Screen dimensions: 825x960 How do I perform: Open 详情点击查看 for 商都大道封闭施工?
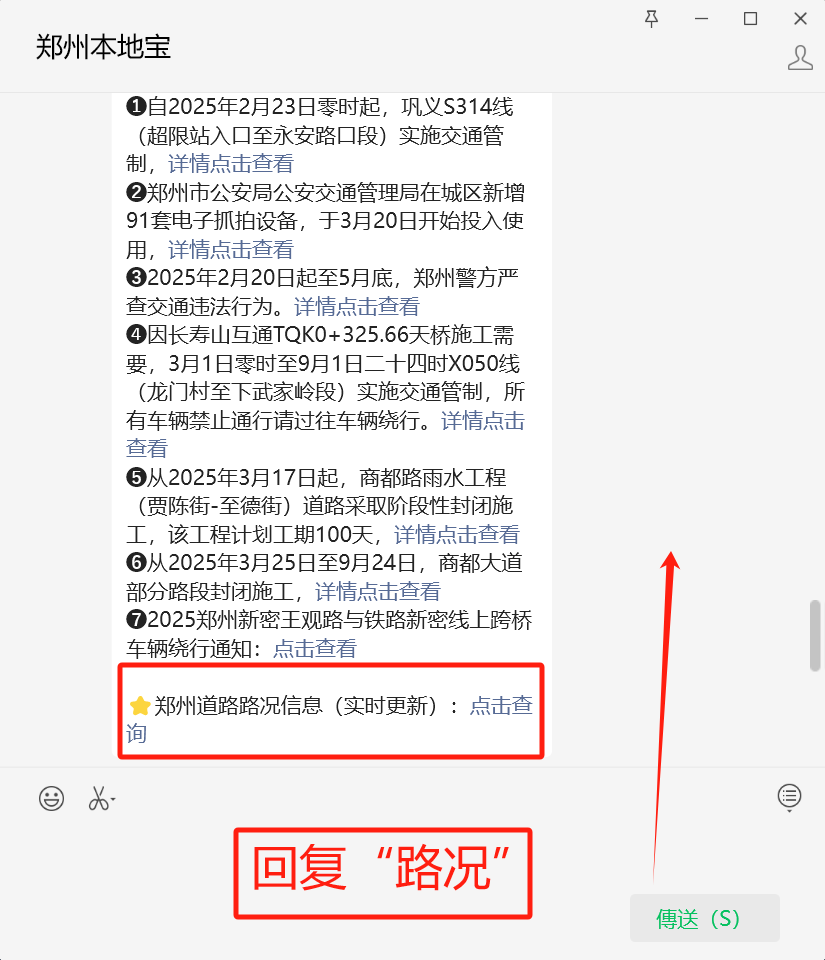point(378,591)
